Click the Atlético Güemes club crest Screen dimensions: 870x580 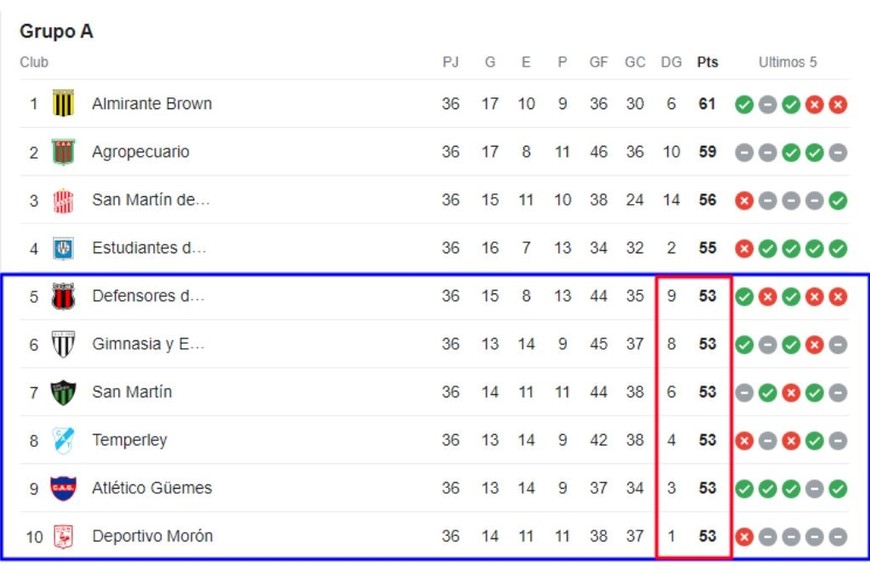63,488
